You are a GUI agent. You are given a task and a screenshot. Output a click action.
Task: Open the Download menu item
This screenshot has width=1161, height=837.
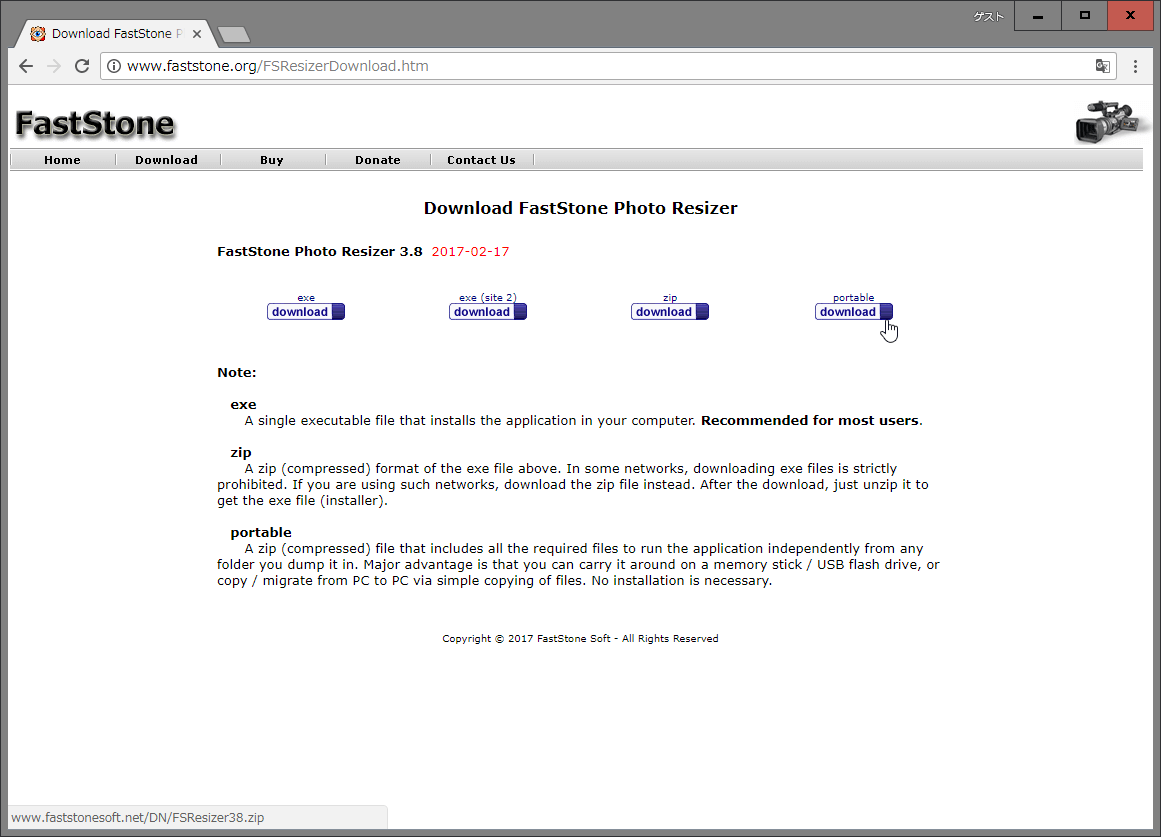166,160
